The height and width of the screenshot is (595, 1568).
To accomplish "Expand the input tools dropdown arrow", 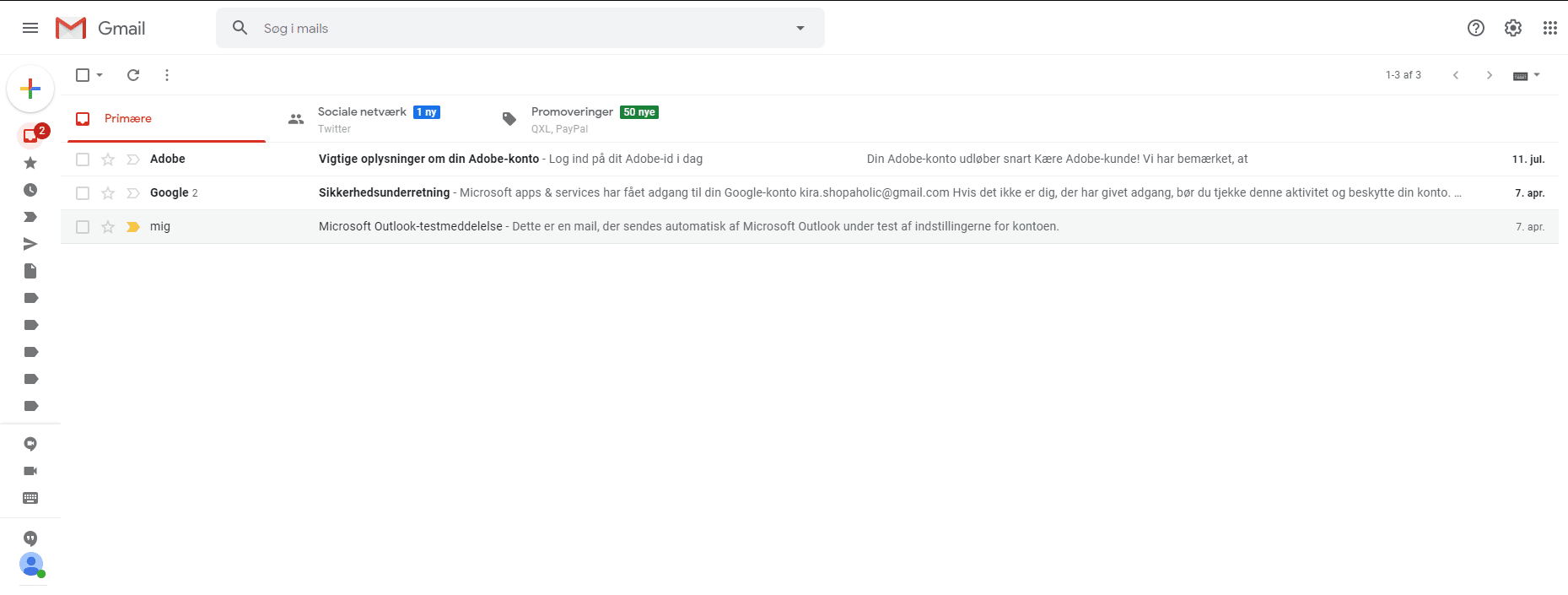I will point(1537,75).
